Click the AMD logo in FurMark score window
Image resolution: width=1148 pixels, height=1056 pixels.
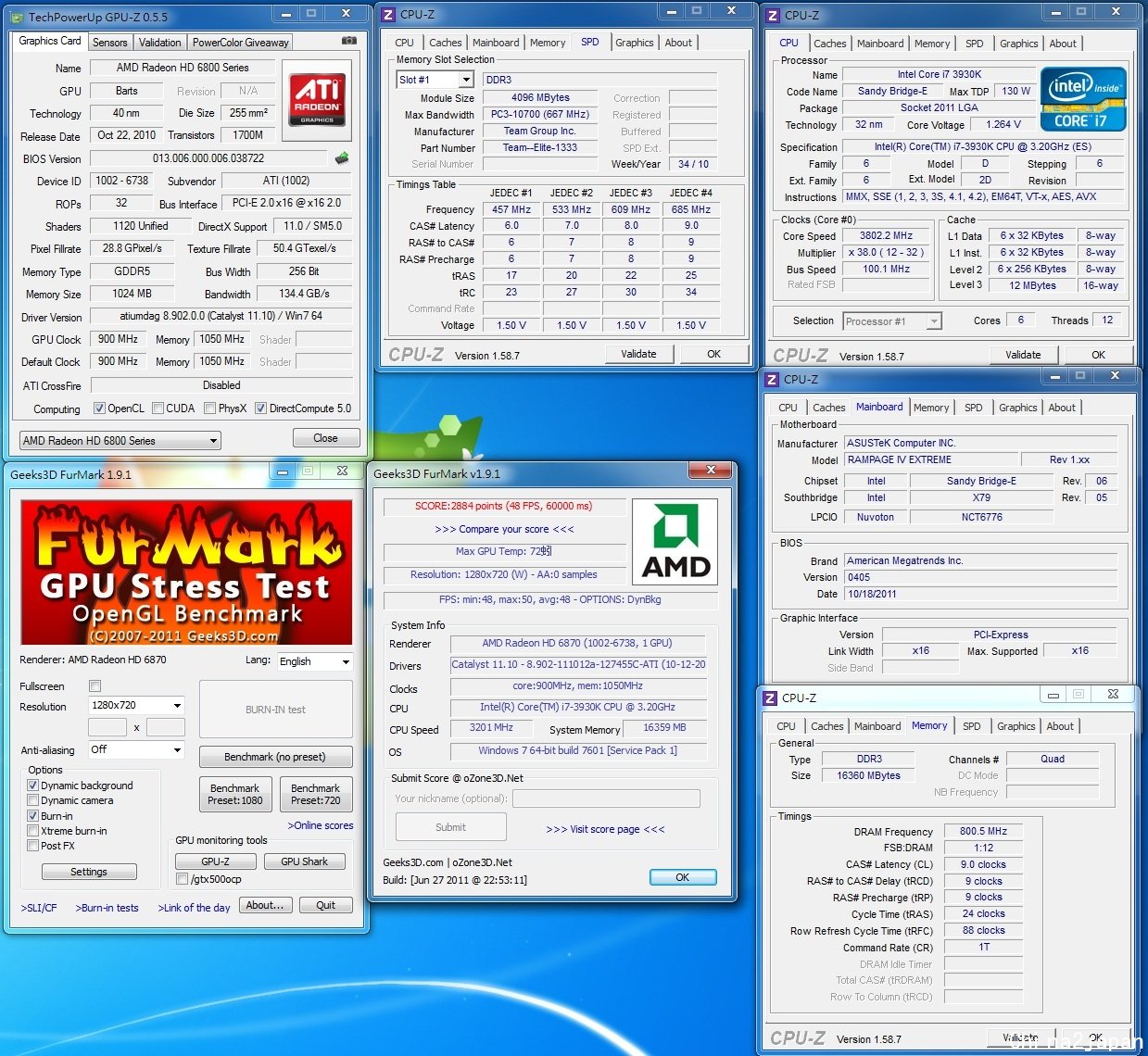tap(675, 542)
